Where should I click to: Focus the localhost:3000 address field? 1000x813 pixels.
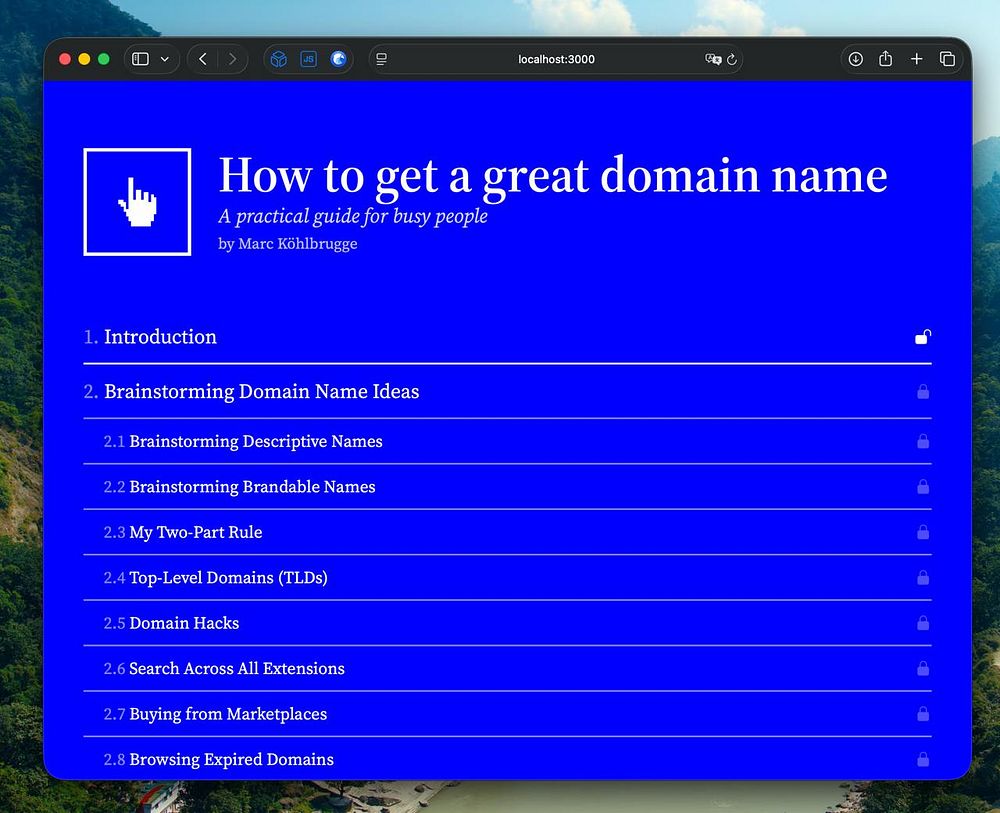556,59
